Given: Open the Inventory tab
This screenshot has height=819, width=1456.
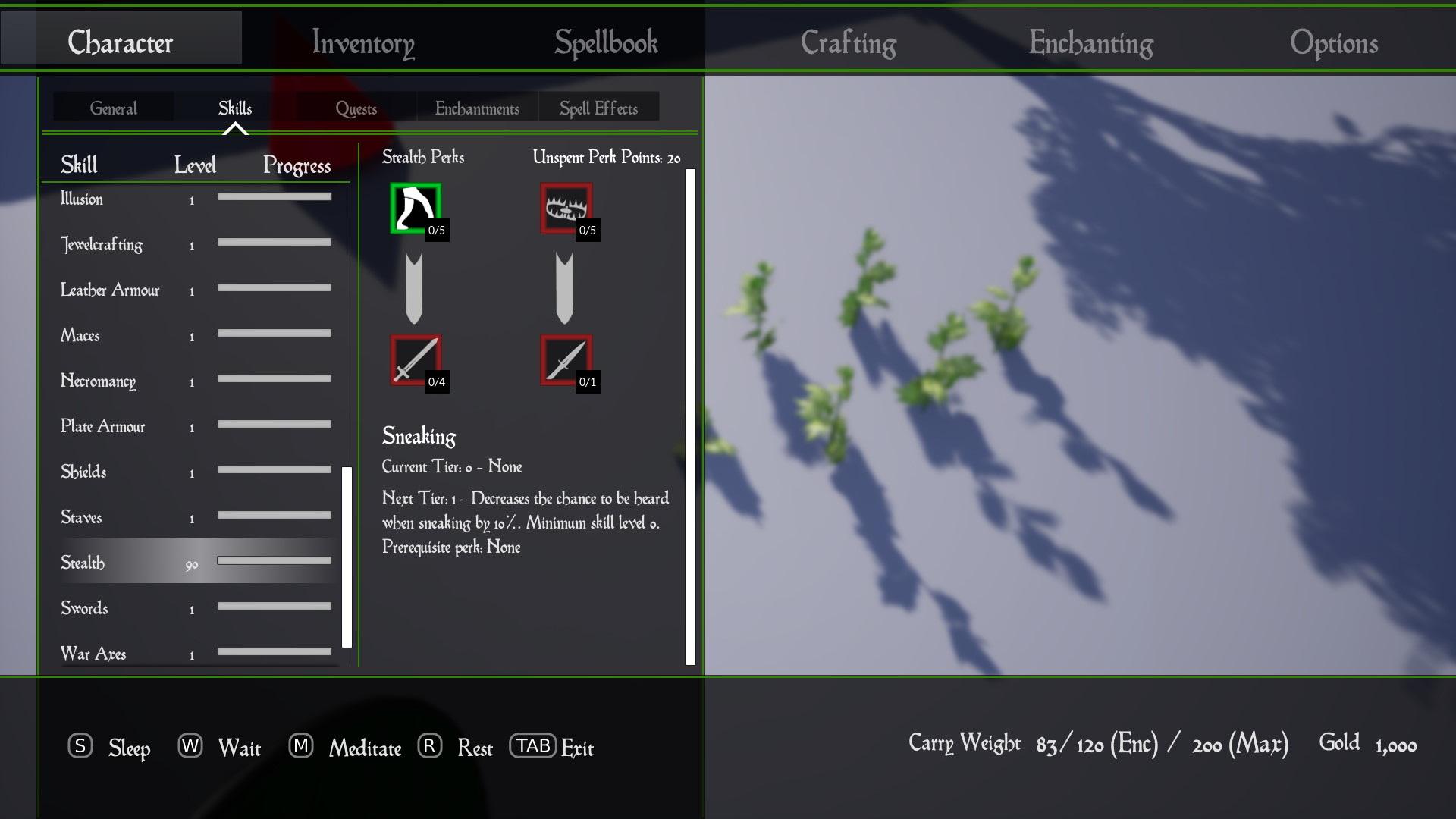Looking at the screenshot, I should 363,42.
